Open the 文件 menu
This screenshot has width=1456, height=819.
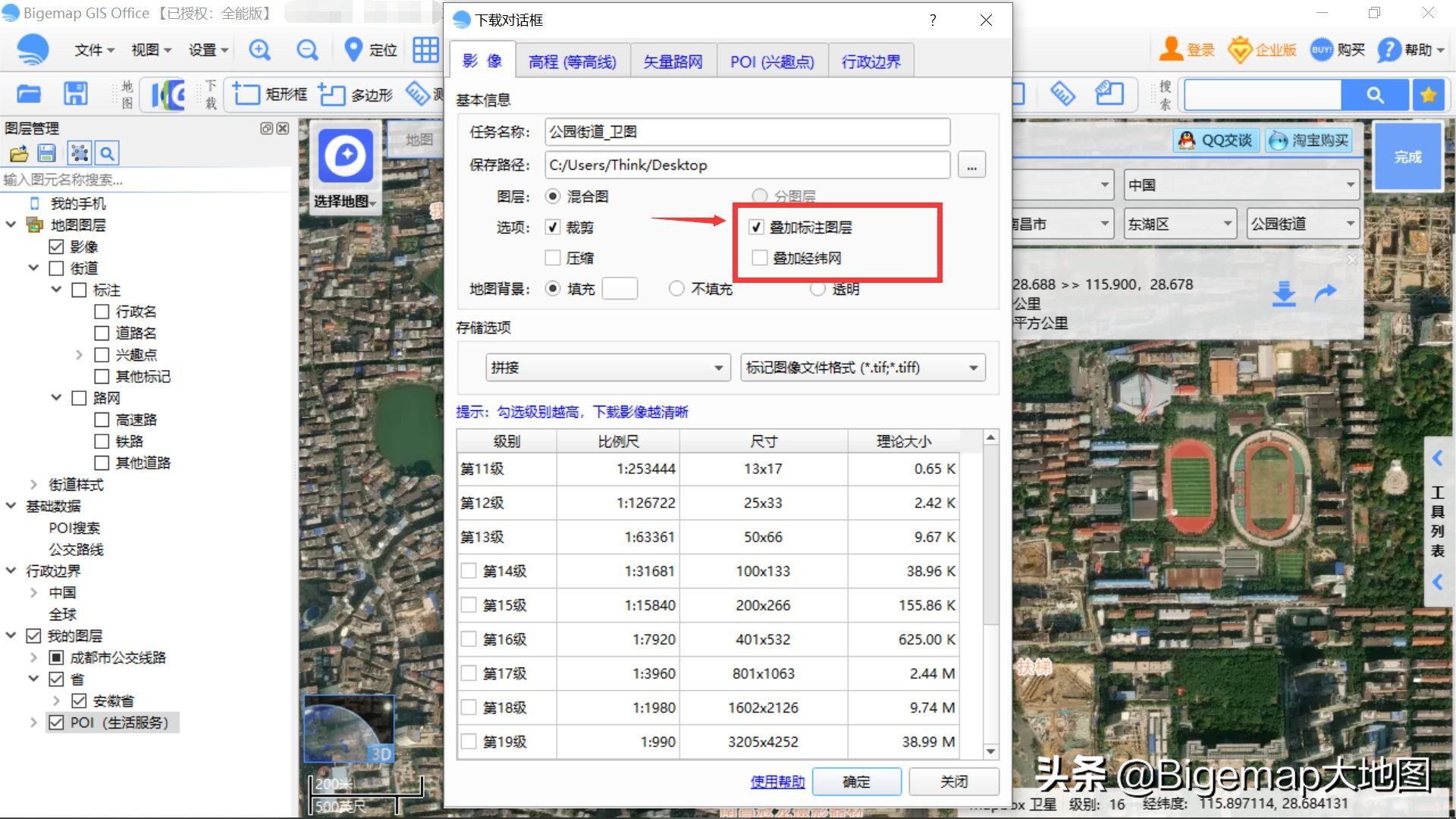pos(87,50)
